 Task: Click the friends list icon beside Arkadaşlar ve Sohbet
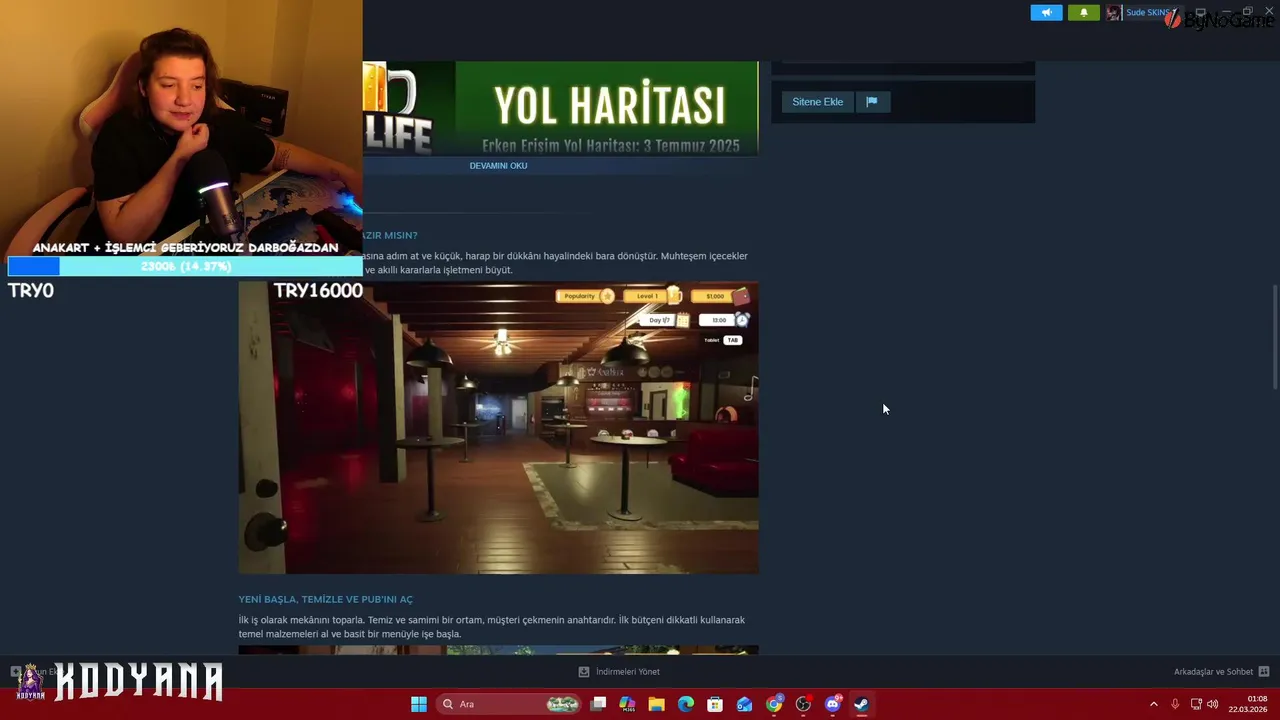point(1264,672)
